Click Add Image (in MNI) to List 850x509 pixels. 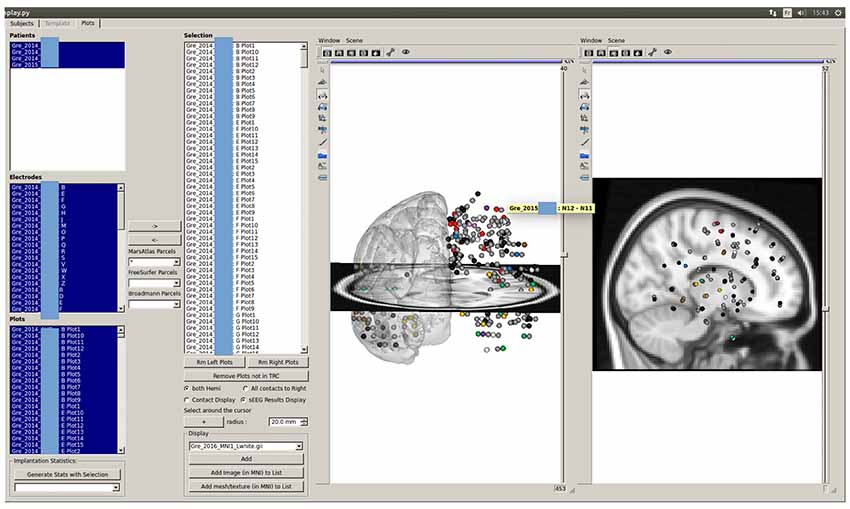[x=246, y=473]
